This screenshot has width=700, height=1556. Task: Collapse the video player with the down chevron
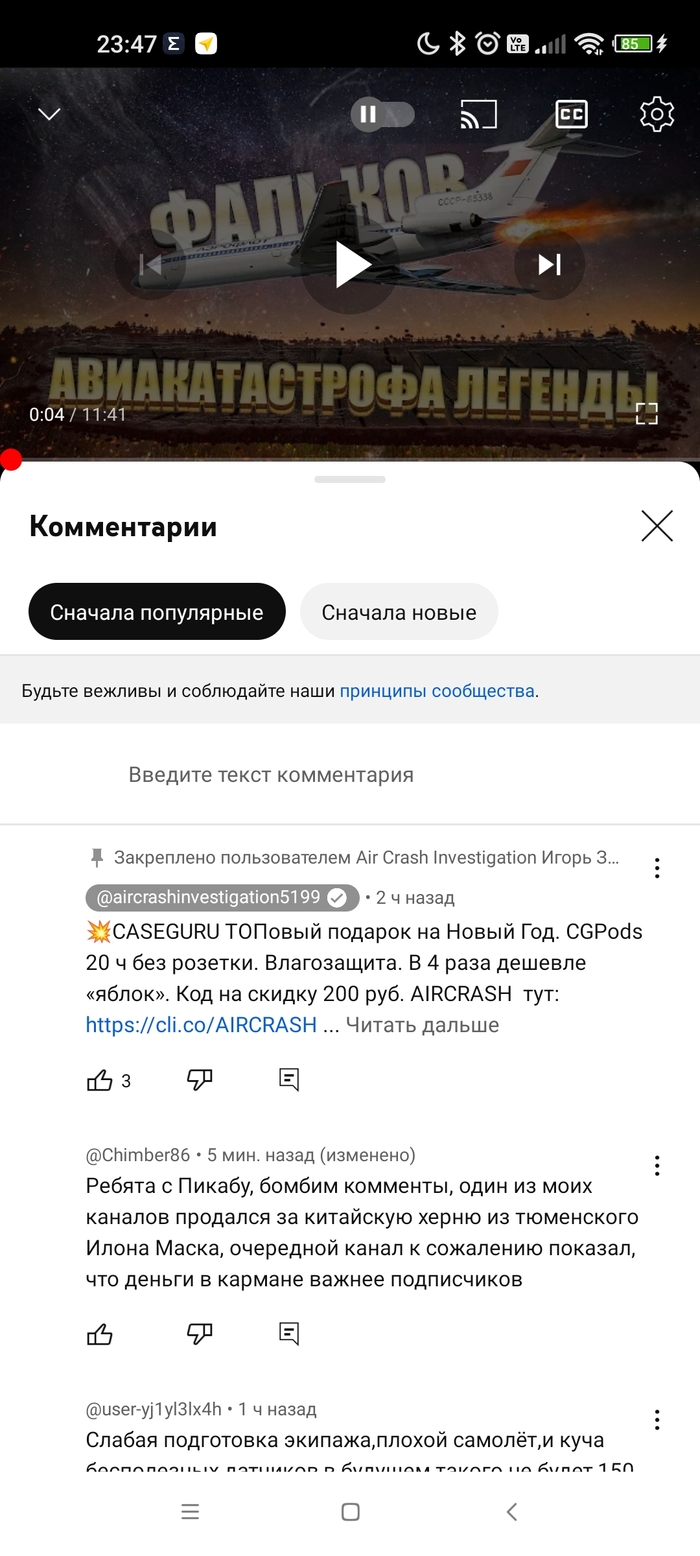tap(49, 114)
